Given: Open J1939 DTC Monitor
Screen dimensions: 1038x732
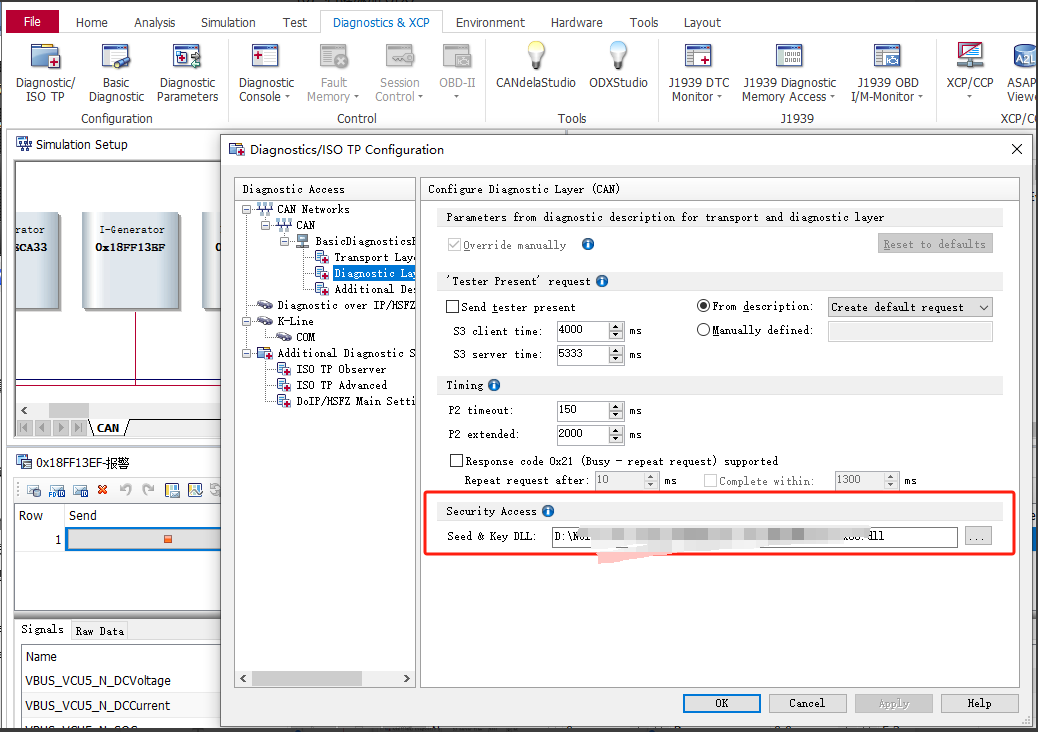Looking at the screenshot, I should pyautogui.click(x=698, y=57).
